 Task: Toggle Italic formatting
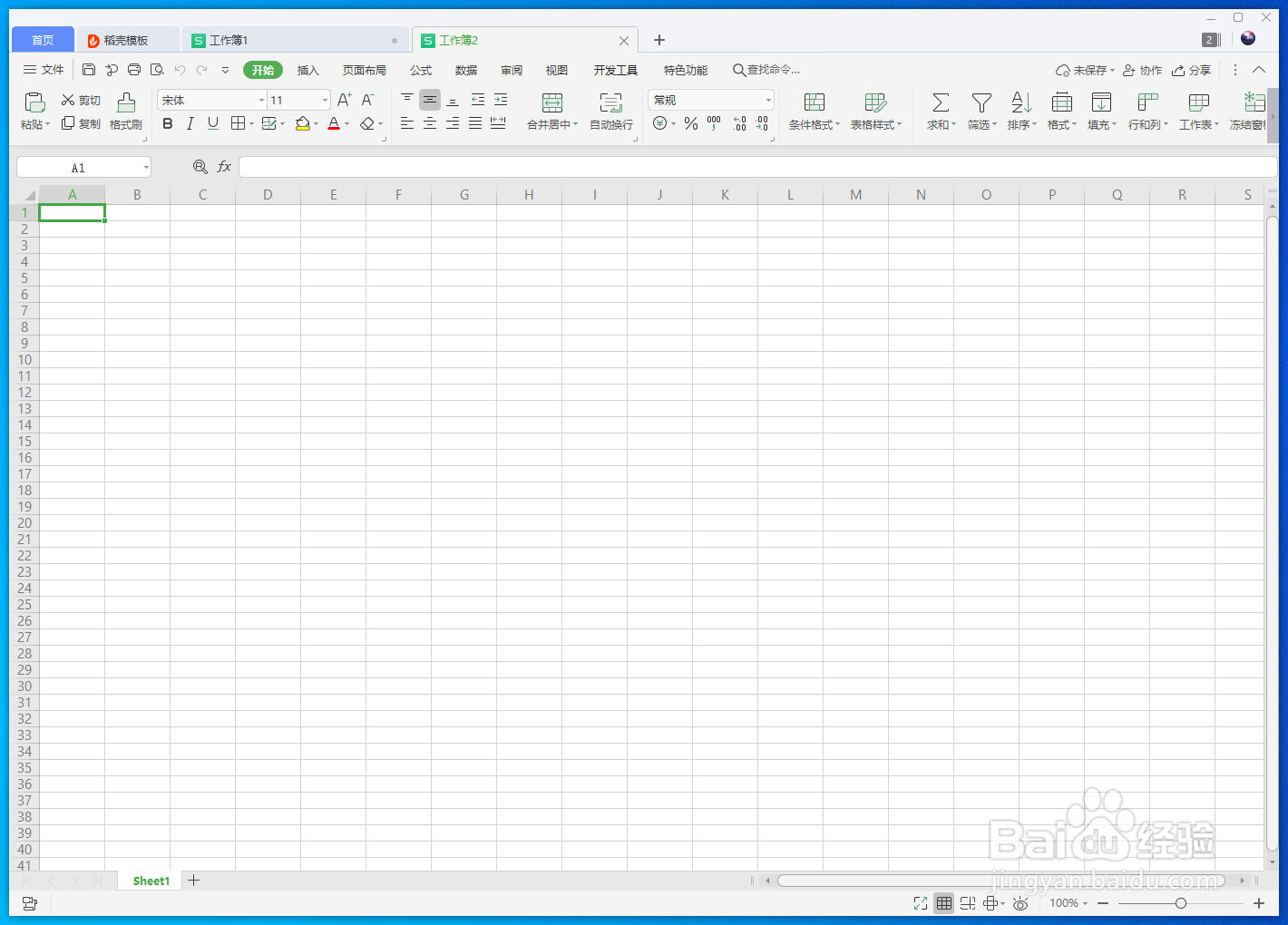click(190, 123)
